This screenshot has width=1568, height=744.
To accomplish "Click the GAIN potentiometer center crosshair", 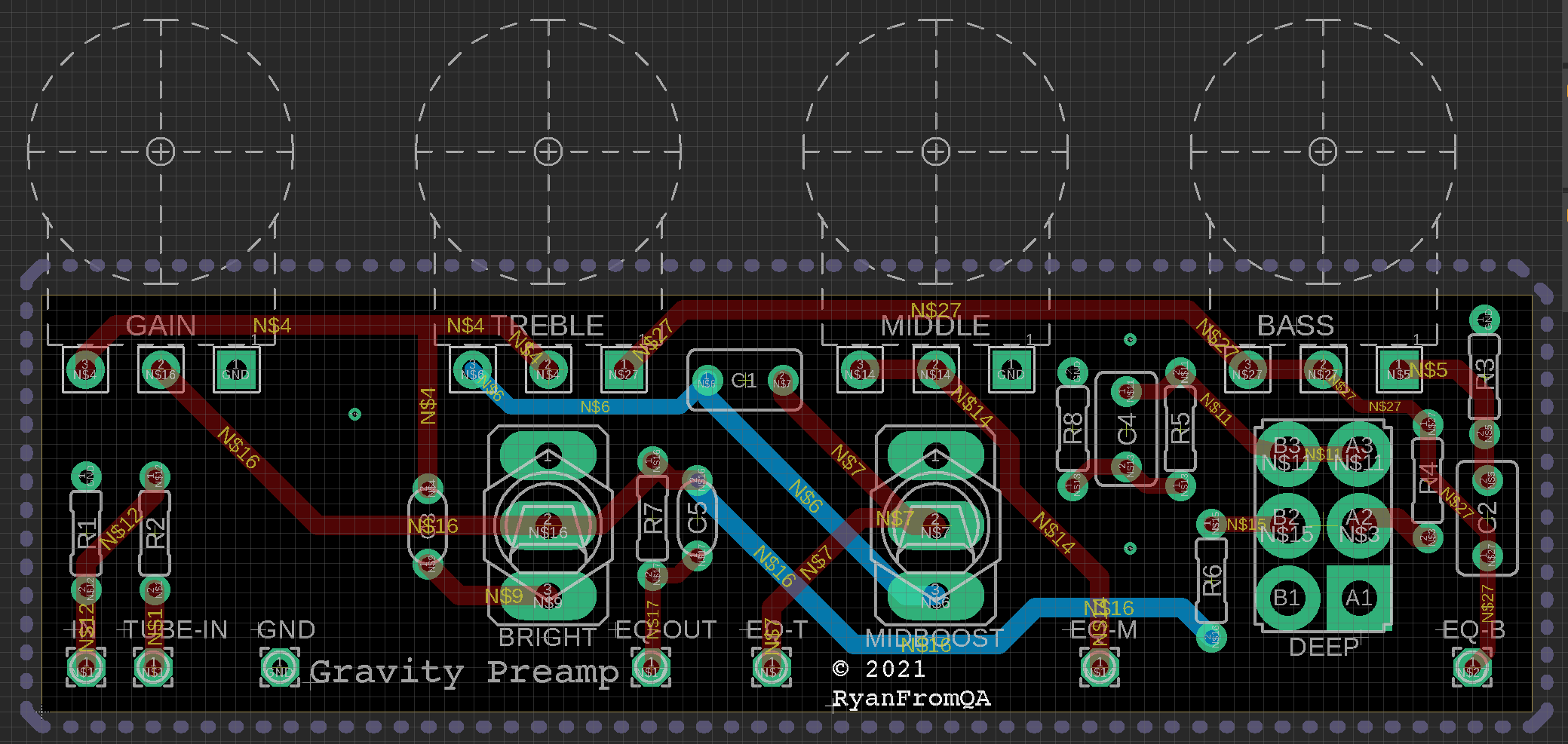I will click(160, 152).
